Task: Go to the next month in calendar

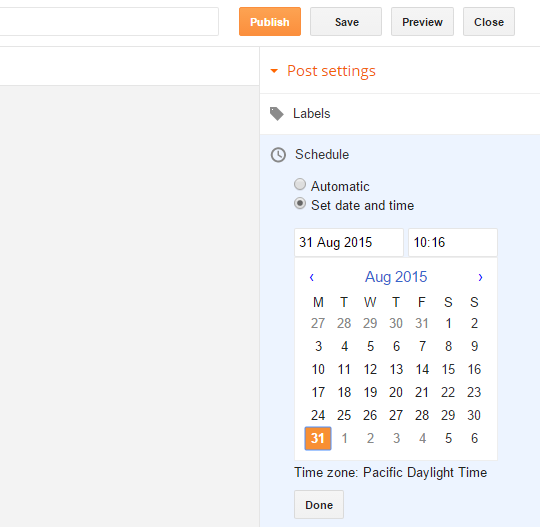Action: pyautogui.click(x=480, y=277)
